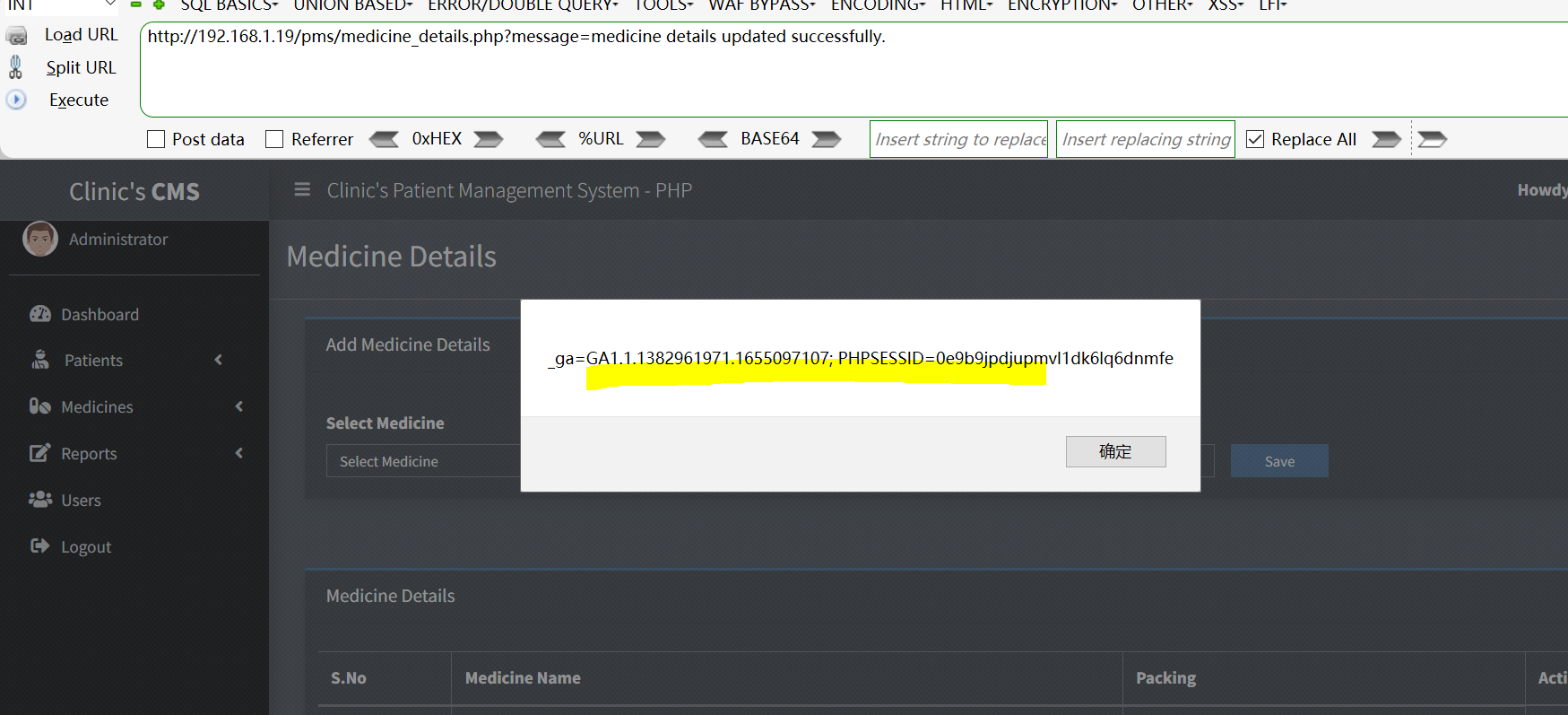Viewport: 1568px width, 715px height.
Task: Click the left arrow beside %URL
Action: [x=550, y=139]
